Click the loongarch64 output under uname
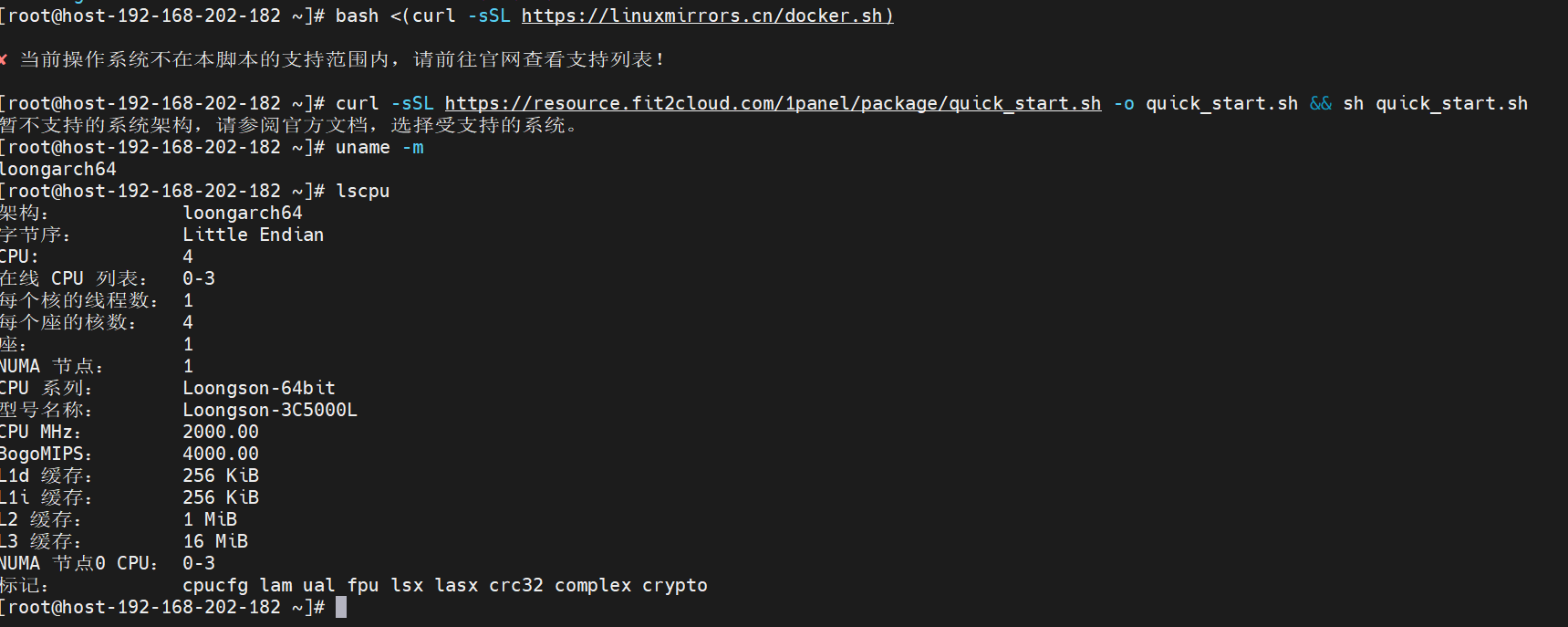The width and height of the screenshot is (1568, 627). tap(58, 169)
